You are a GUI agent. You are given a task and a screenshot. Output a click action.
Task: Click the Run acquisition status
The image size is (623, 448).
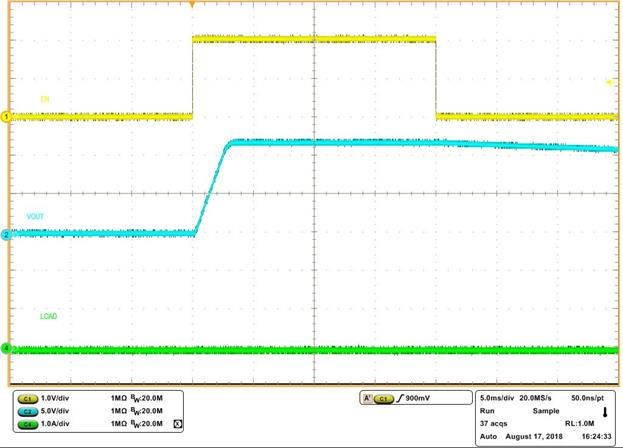click(487, 411)
